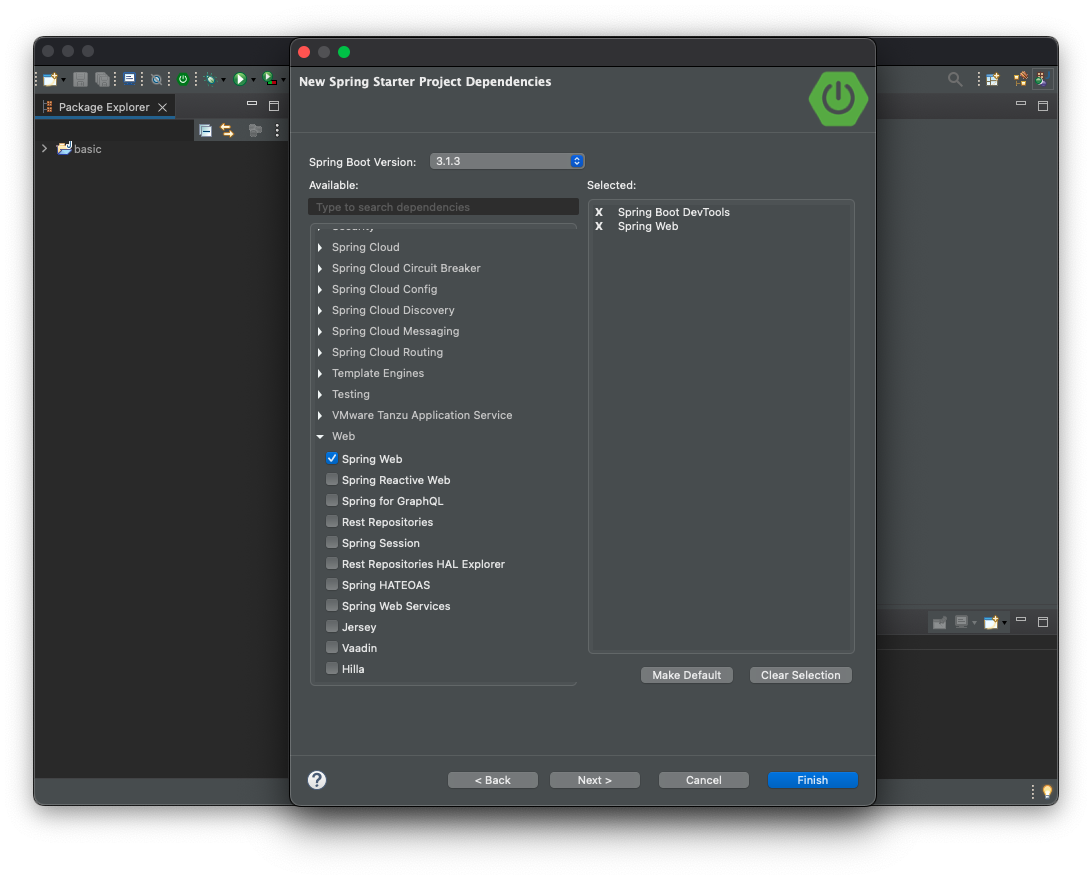The height and width of the screenshot is (880, 1092).
Task: Click the Clear Selection button
Action: click(x=801, y=675)
